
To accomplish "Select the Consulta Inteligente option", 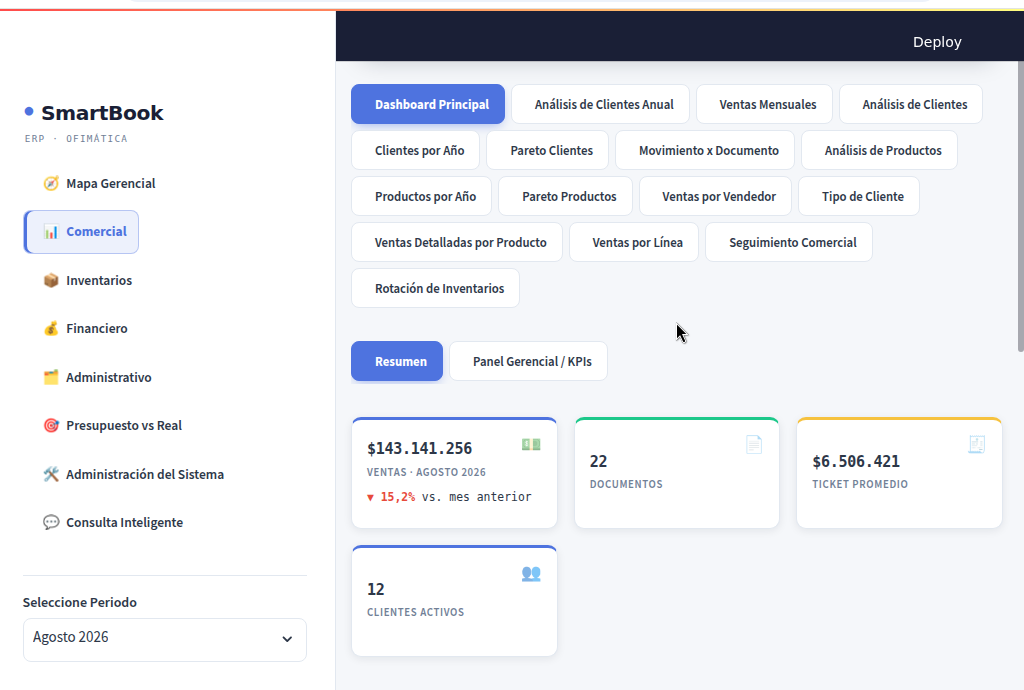I will click(113, 522).
